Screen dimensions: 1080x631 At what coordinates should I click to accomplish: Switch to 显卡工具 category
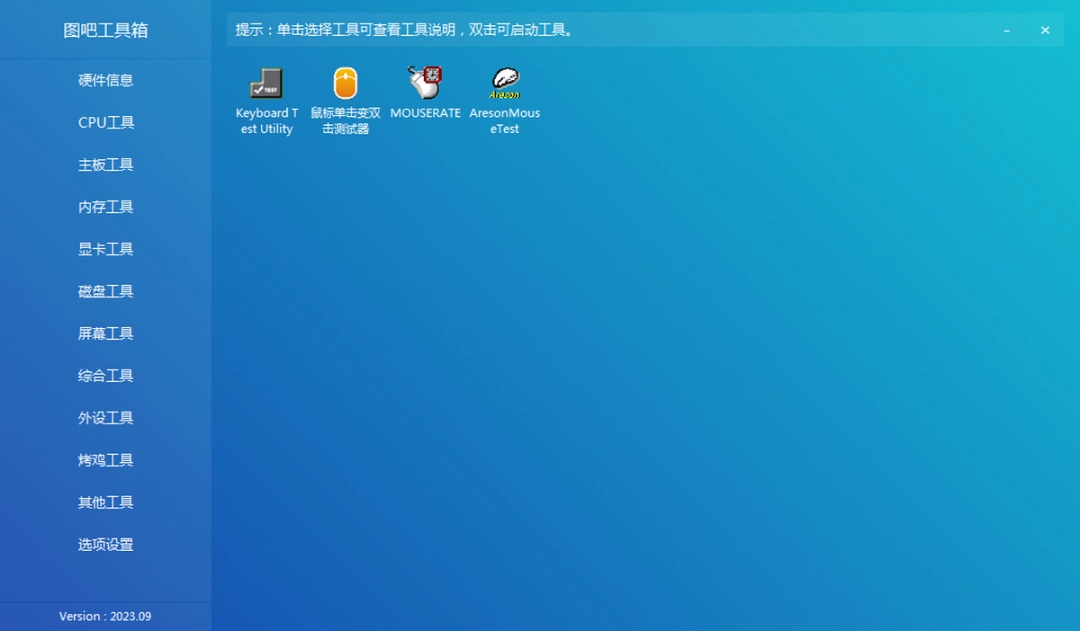(x=105, y=248)
